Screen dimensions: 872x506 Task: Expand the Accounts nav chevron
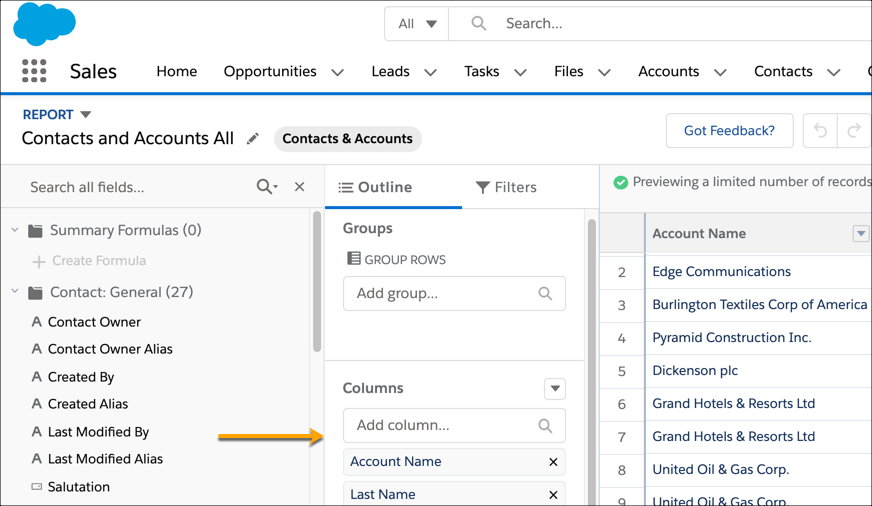click(720, 72)
